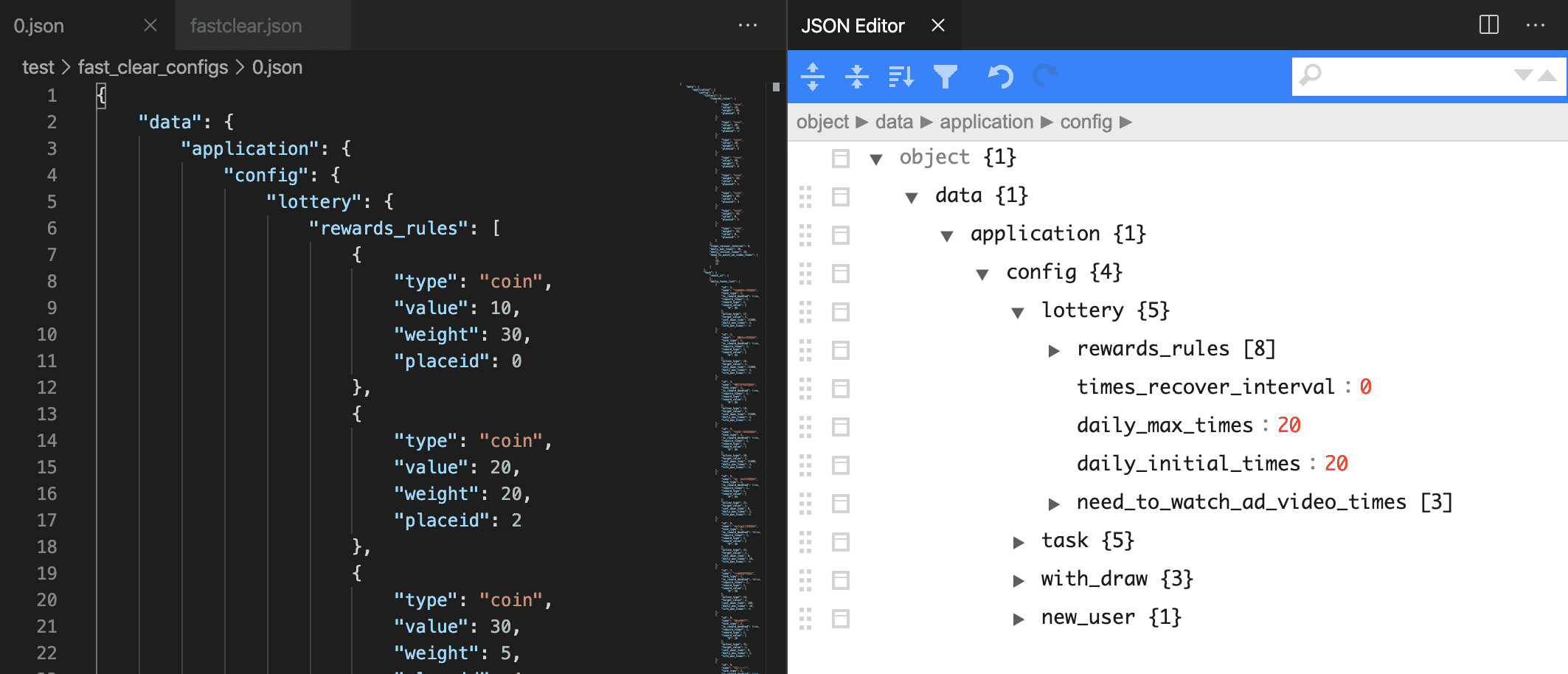Collapse all fields in JSON Editor
Screen dimensions: 1568x674
tap(856, 77)
